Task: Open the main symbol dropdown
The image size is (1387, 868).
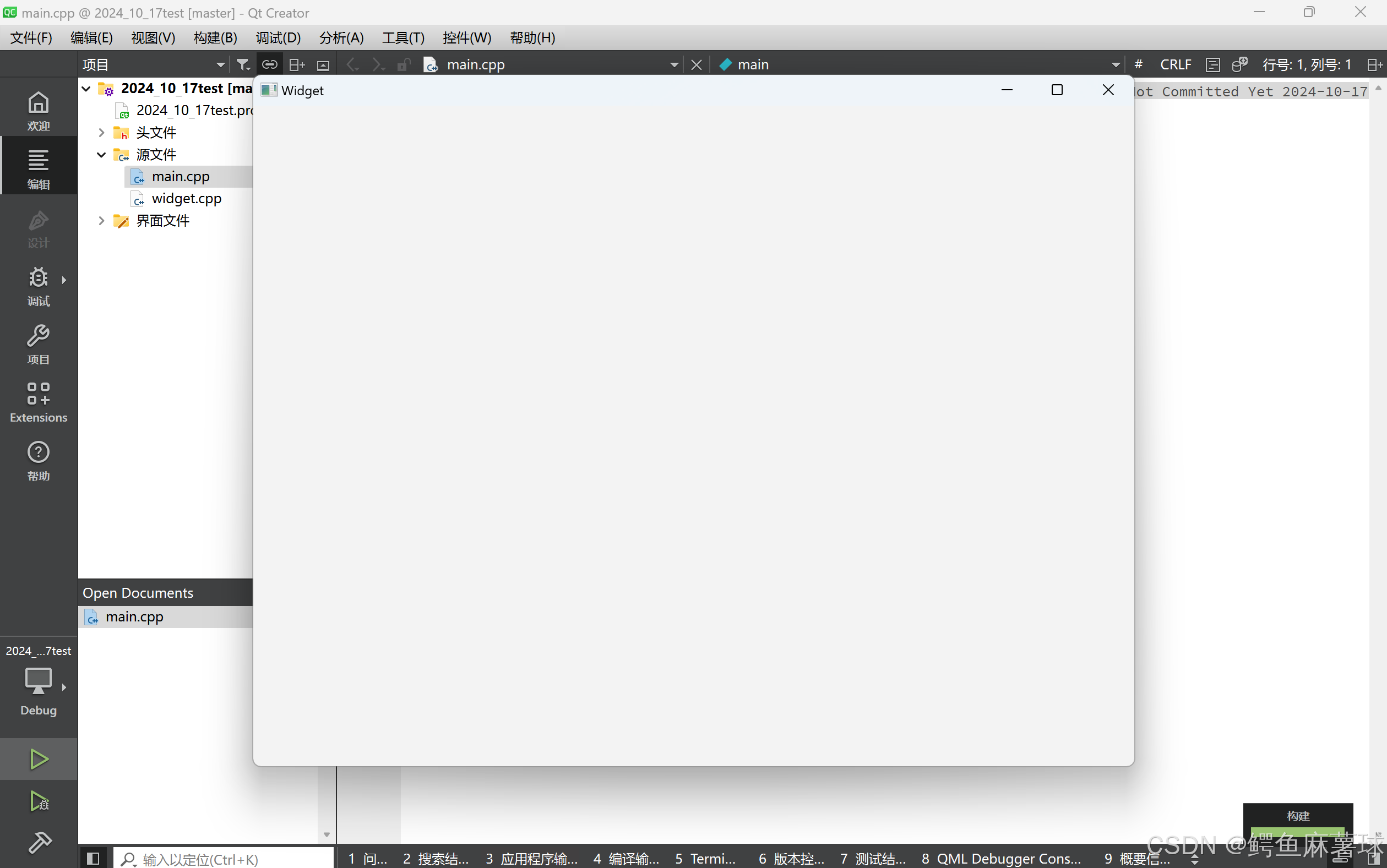Action: point(919,65)
